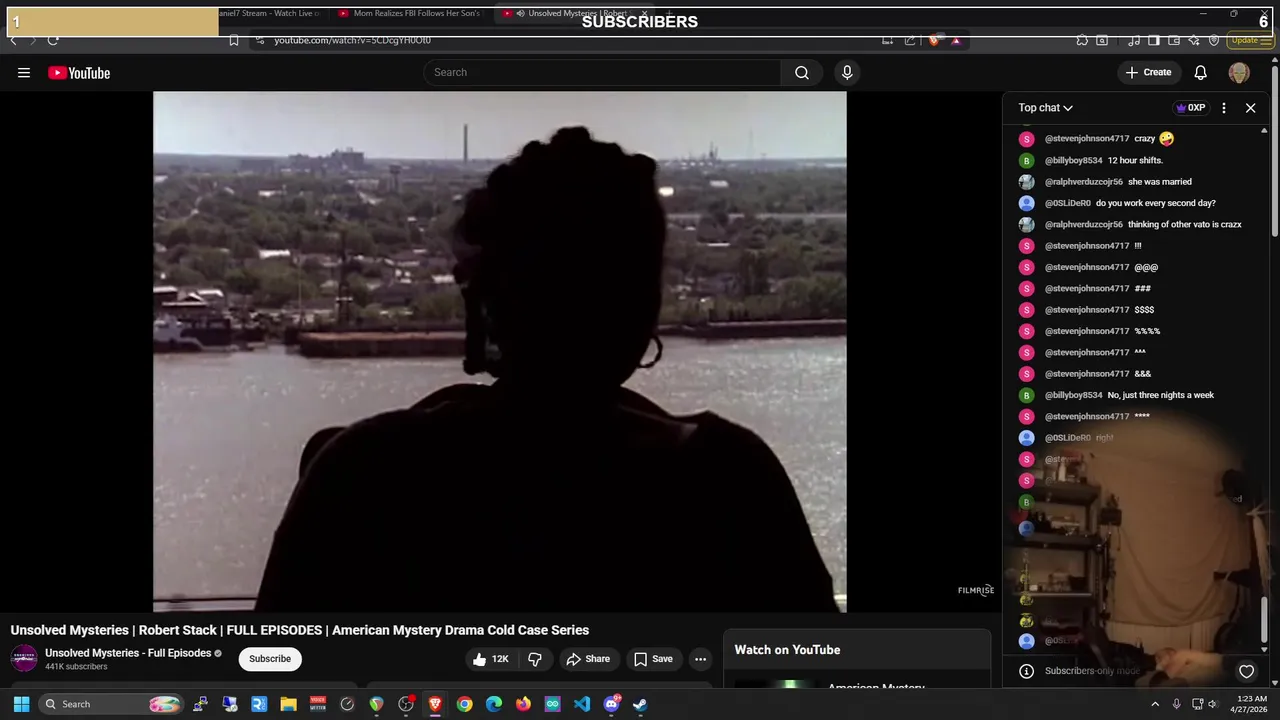
Task: Open Brave Shields lion icon
Action: (934, 40)
